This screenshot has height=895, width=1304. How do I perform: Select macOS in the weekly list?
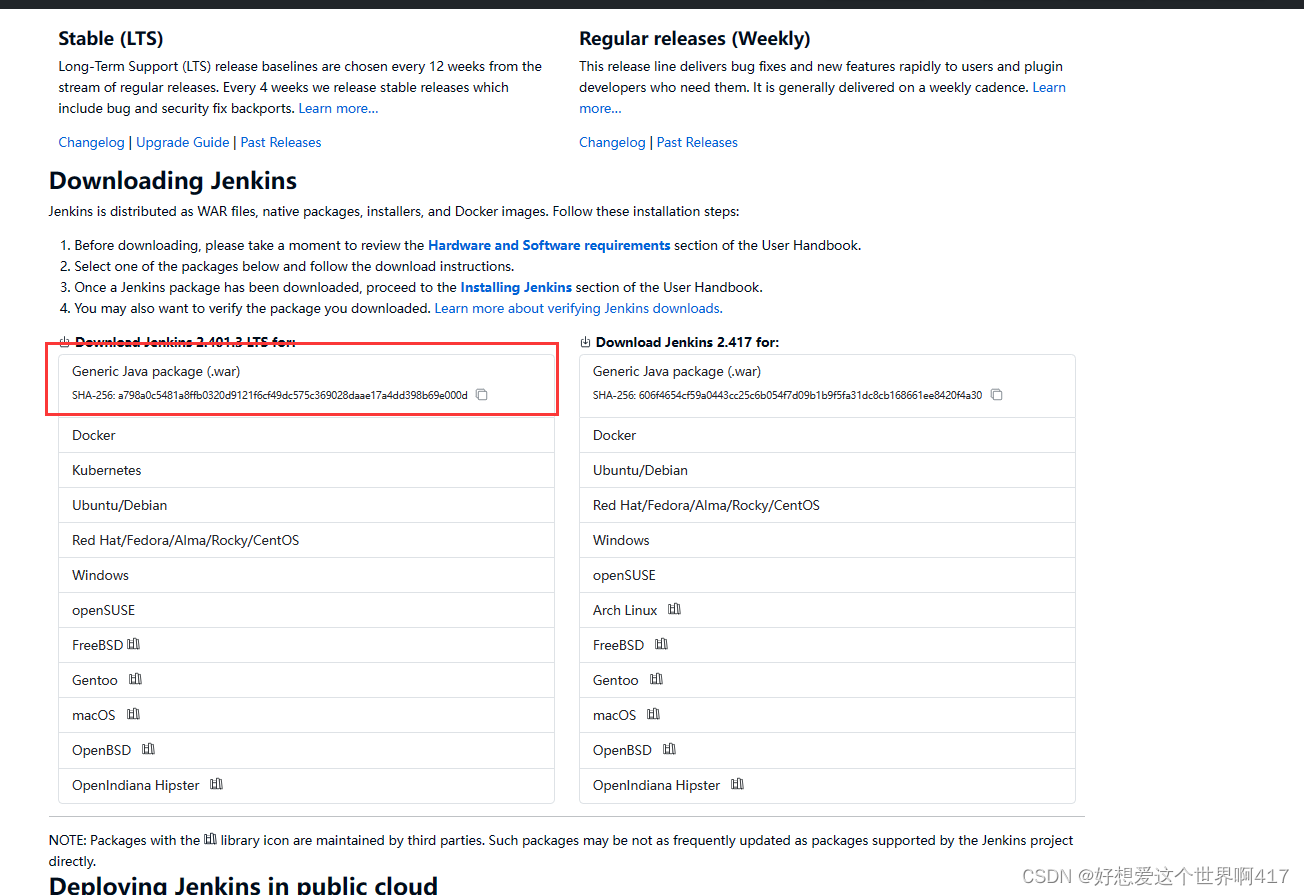tap(827, 715)
